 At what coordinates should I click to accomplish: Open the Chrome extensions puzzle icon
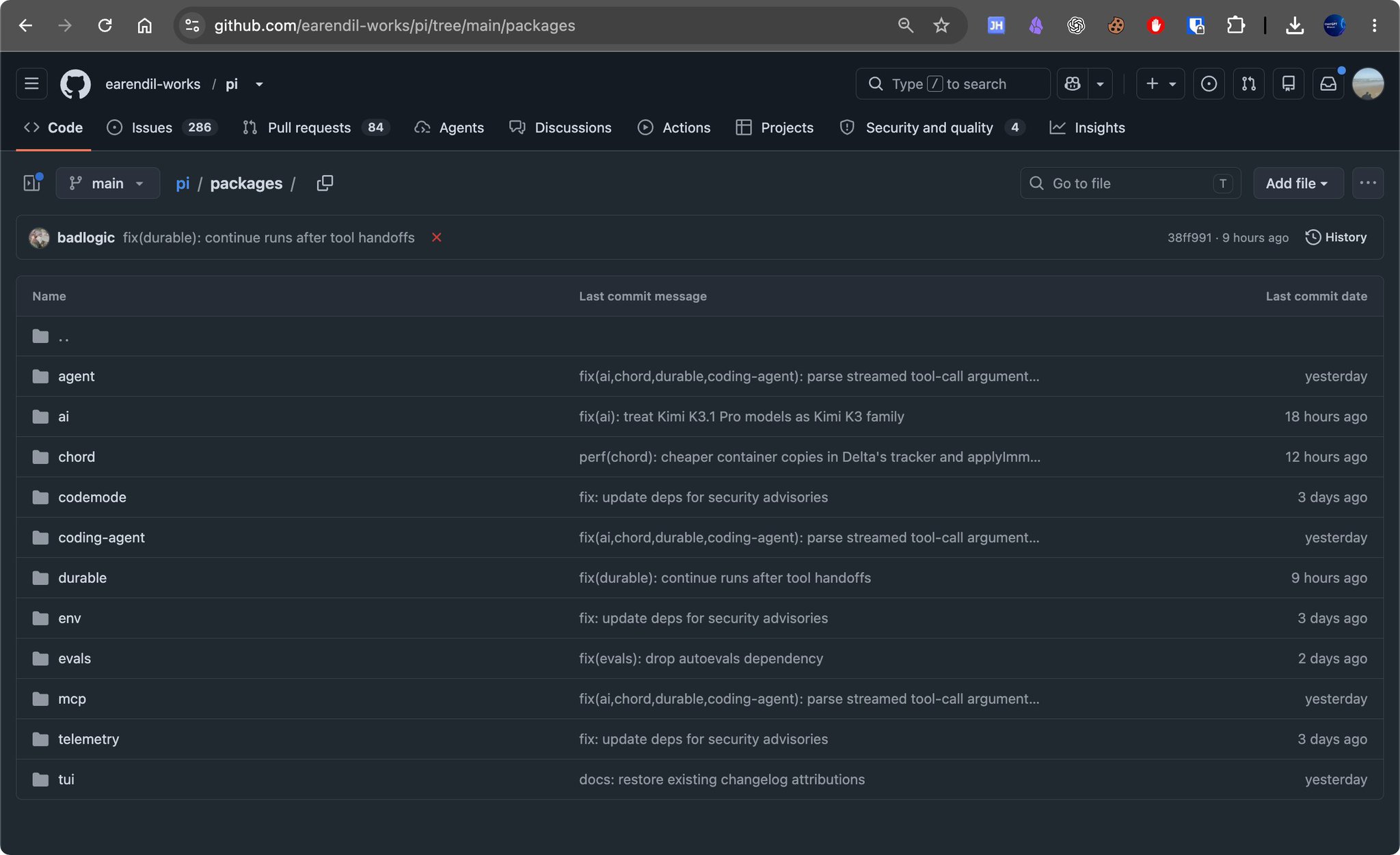click(x=1235, y=25)
